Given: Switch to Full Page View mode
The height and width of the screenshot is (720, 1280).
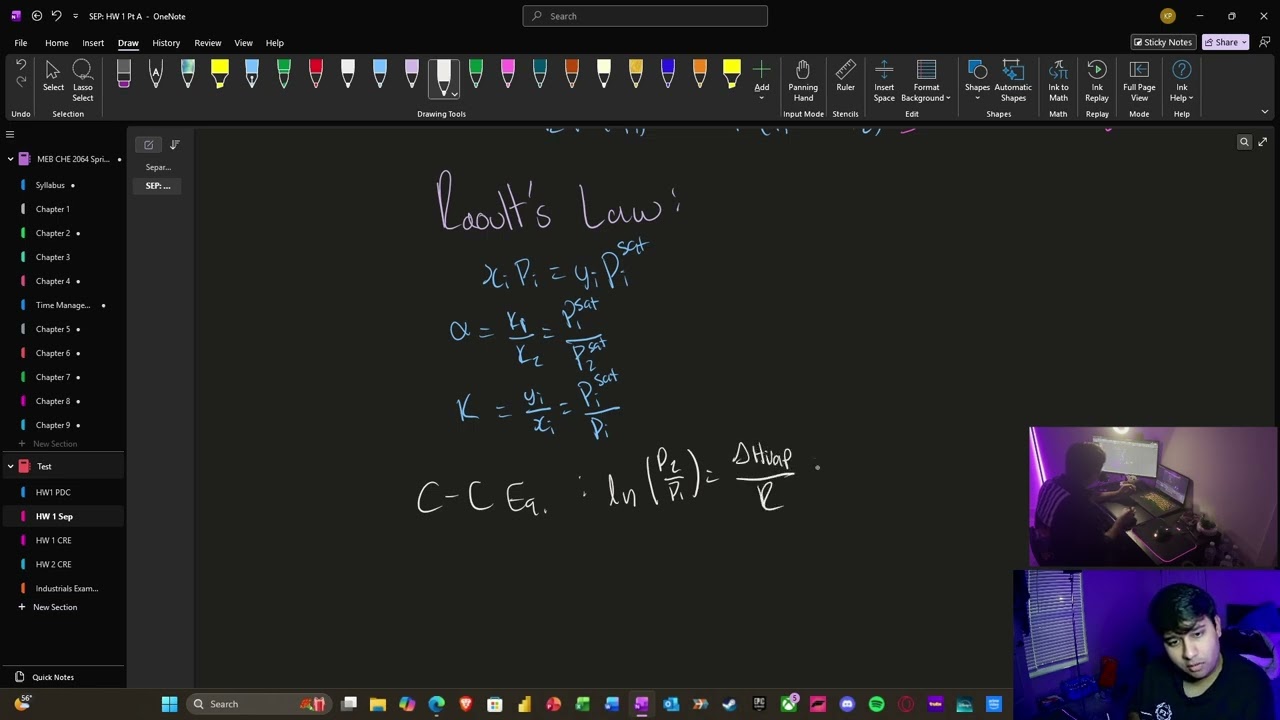Looking at the screenshot, I should 1139,81.
